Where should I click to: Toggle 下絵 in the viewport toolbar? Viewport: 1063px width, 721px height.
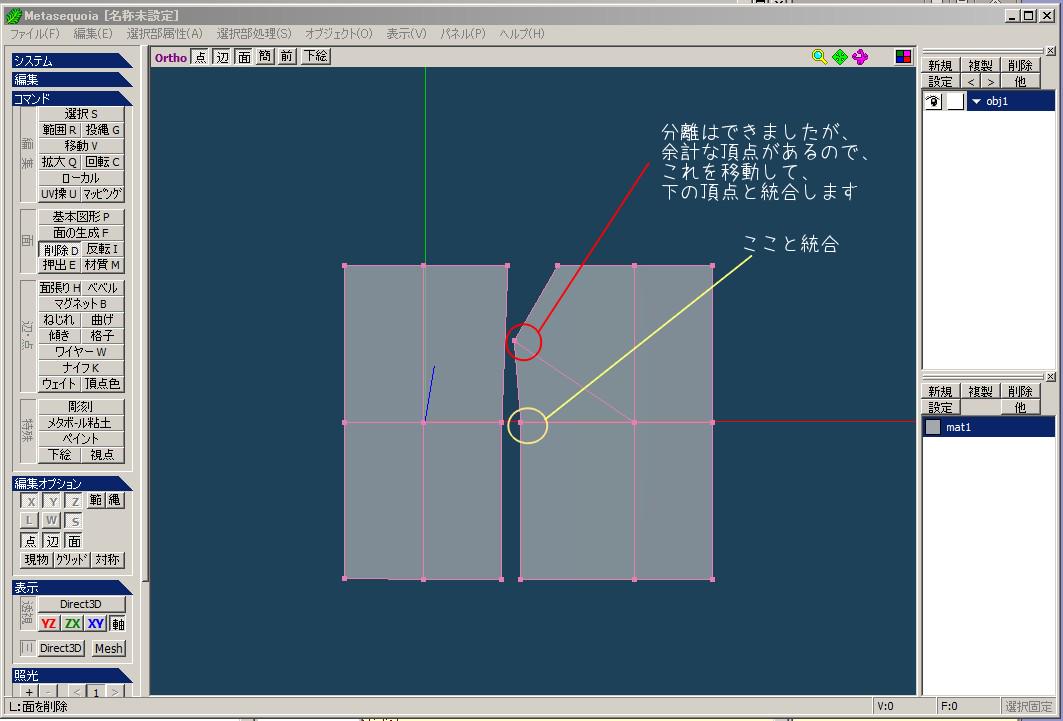315,57
